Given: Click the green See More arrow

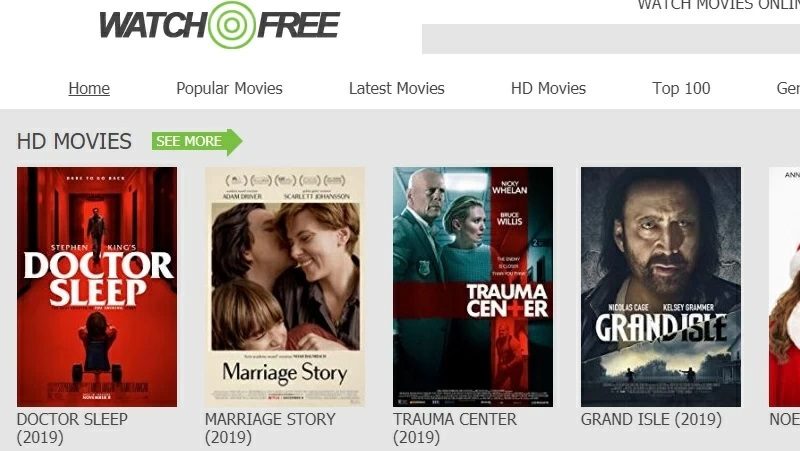Looking at the screenshot, I should coord(197,142).
